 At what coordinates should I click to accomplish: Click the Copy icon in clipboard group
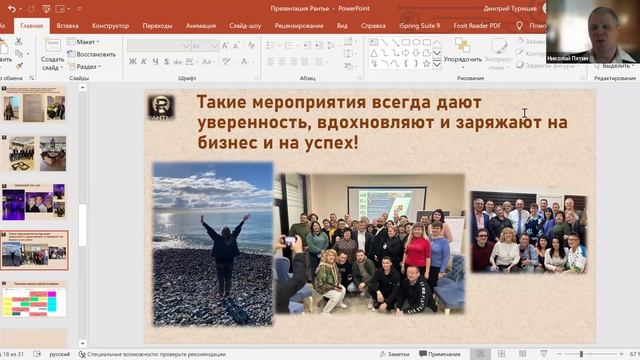[19, 53]
